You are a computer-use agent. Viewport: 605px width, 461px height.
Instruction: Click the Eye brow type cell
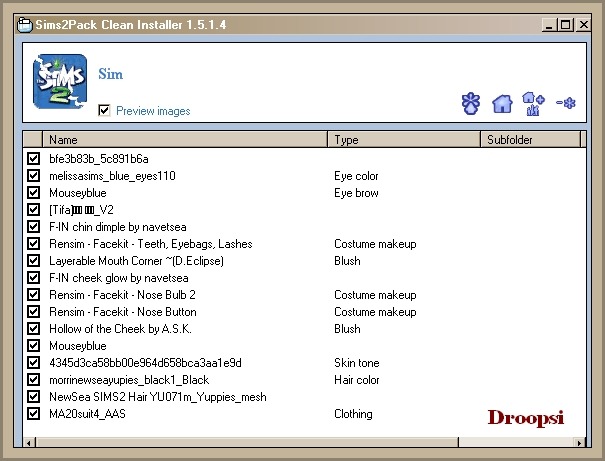pyautogui.click(x=356, y=193)
